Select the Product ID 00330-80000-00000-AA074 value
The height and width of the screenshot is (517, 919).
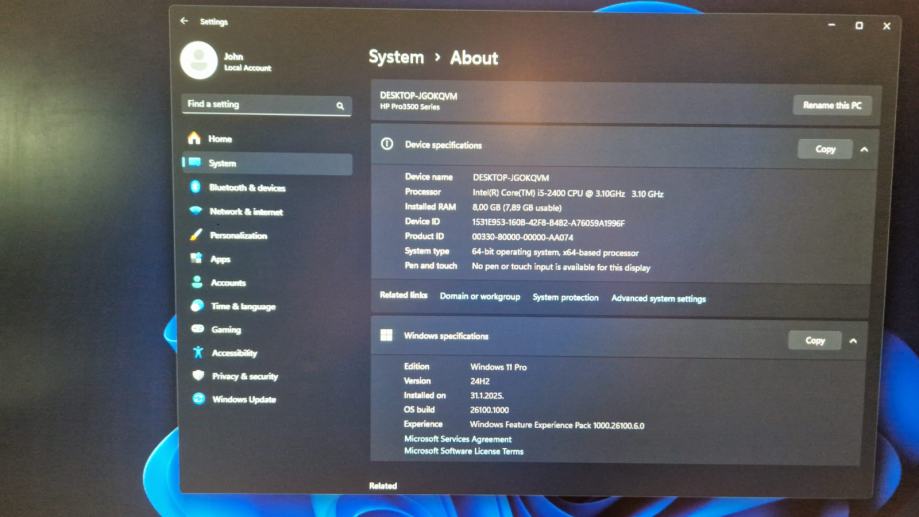[x=522, y=237]
